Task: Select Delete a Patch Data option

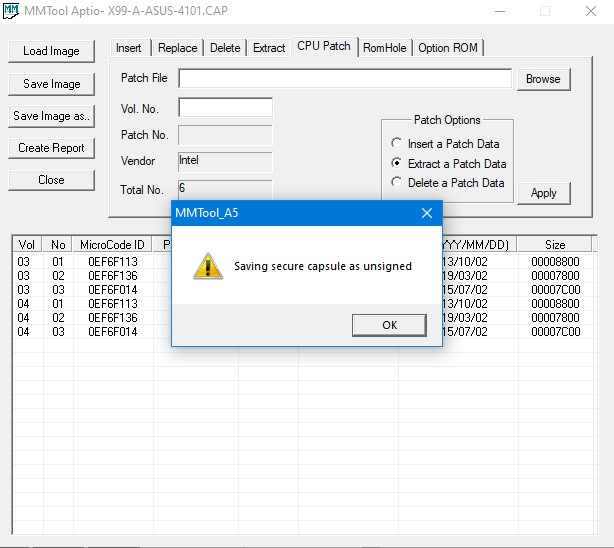Action: coord(448,183)
